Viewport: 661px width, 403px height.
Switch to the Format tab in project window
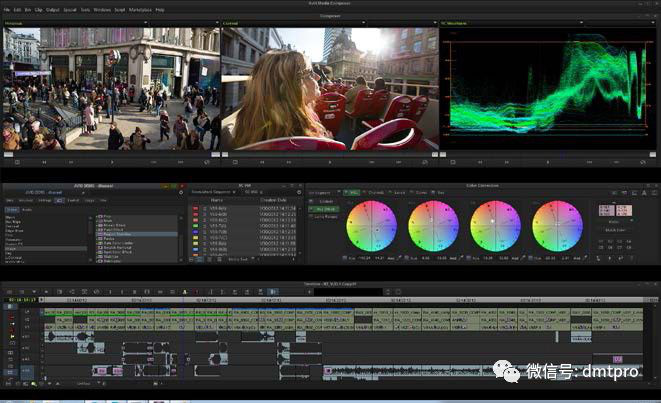[x=73, y=200]
